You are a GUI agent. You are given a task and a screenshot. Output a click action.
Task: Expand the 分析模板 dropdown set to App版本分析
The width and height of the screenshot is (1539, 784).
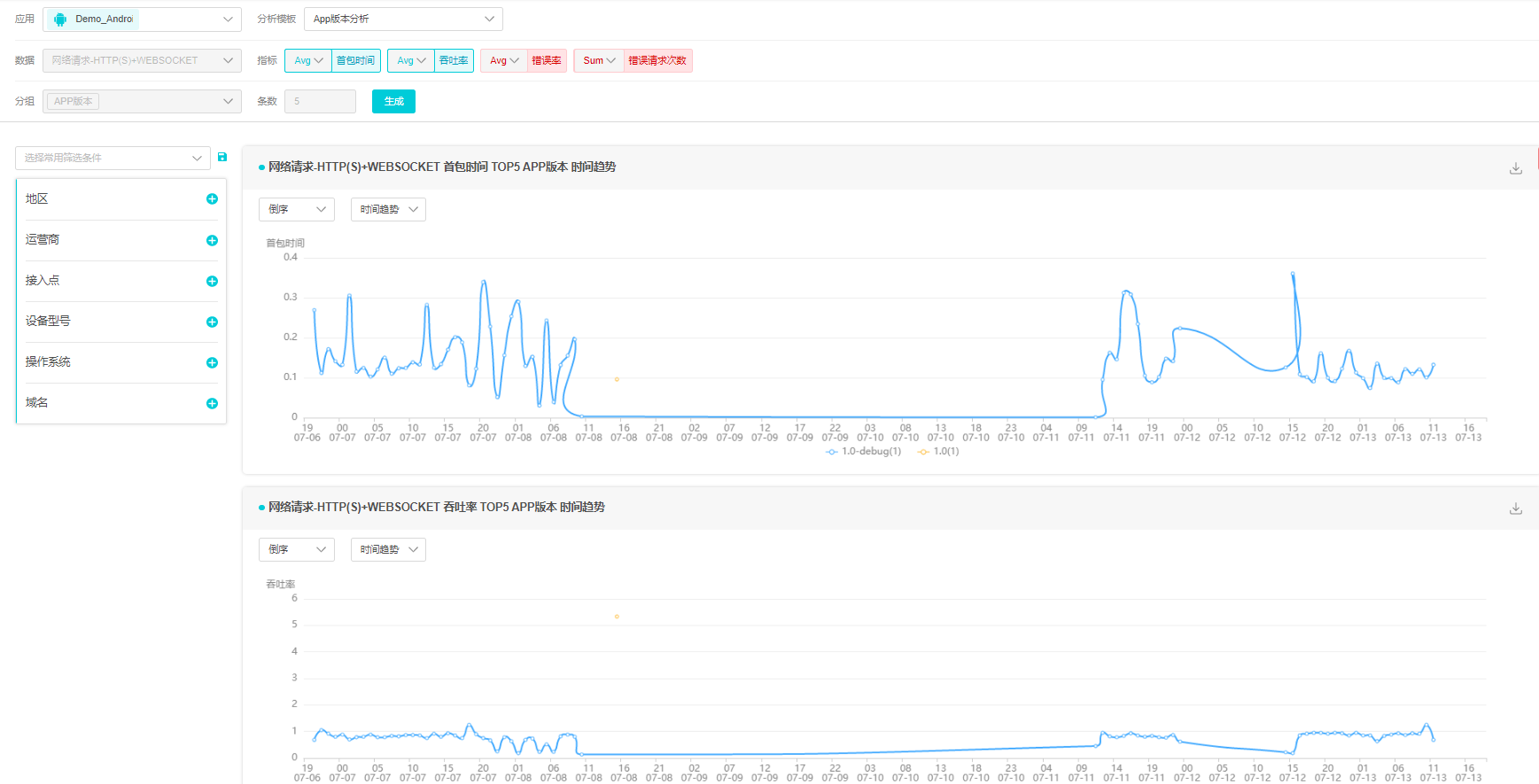(x=403, y=19)
